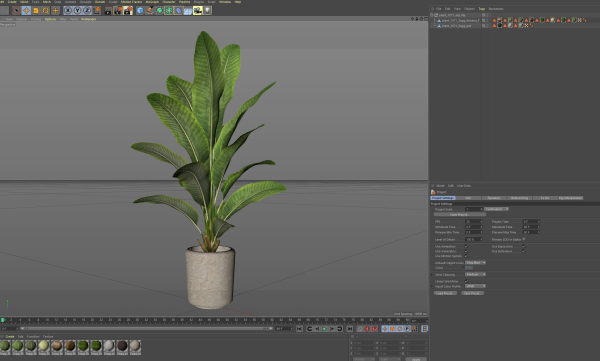Add a Light object
This screenshot has height=361, width=600.
(207, 10)
